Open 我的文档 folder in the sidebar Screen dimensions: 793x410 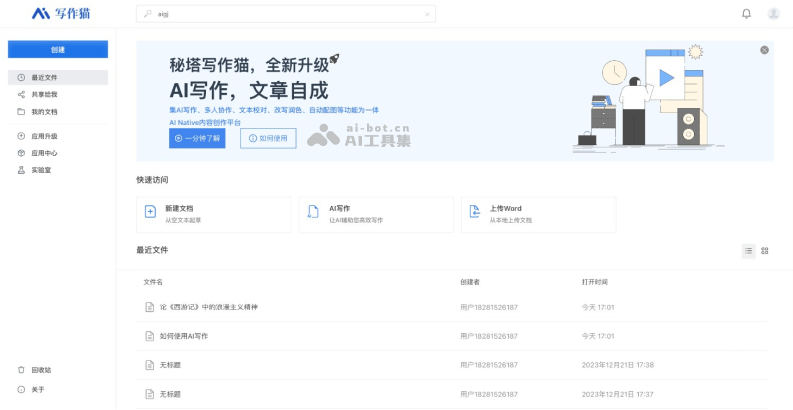click(x=44, y=111)
